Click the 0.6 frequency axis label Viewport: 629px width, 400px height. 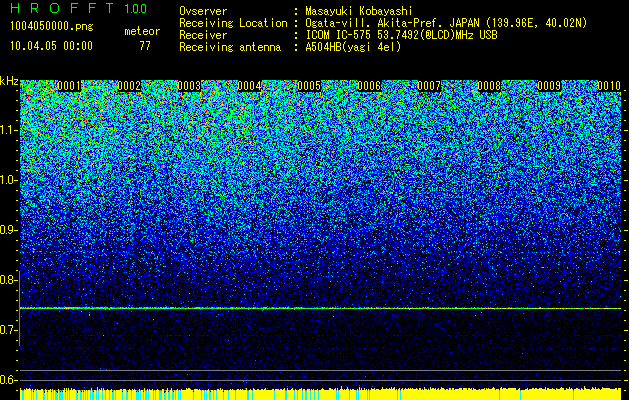(9, 380)
